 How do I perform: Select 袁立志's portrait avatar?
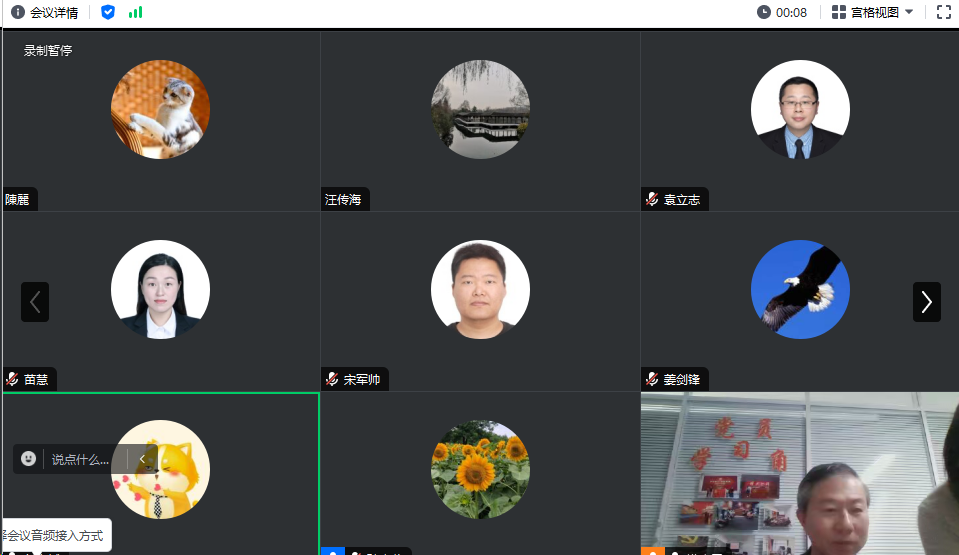(800, 109)
